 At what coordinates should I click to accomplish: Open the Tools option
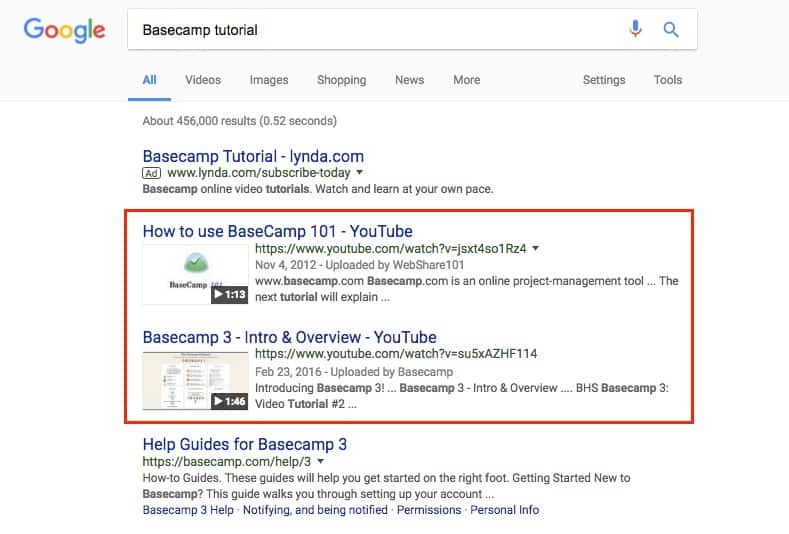tap(668, 80)
